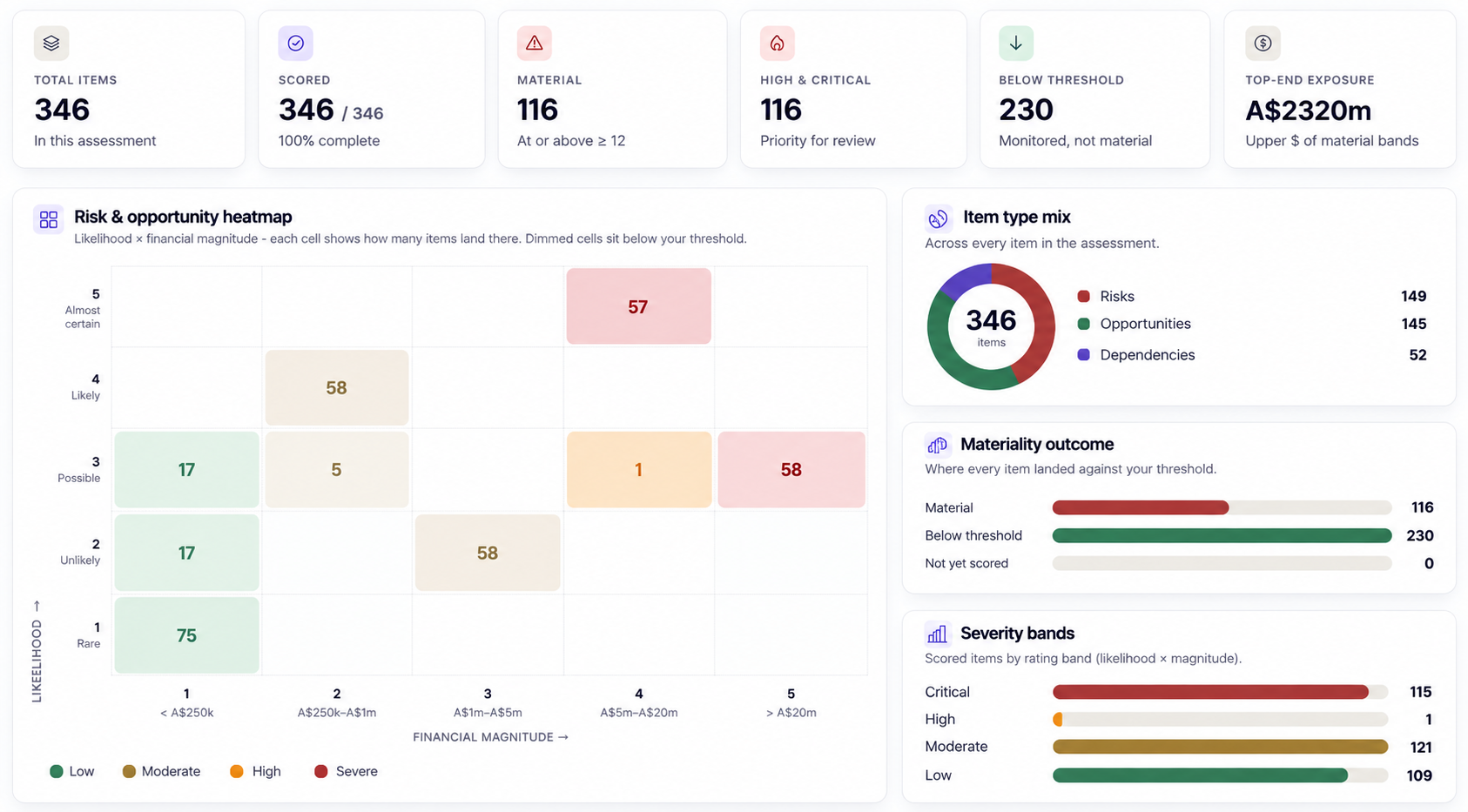Click the Below Threshold down-arrow icon
Viewport: 1468px width, 812px height.
(1016, 44)
